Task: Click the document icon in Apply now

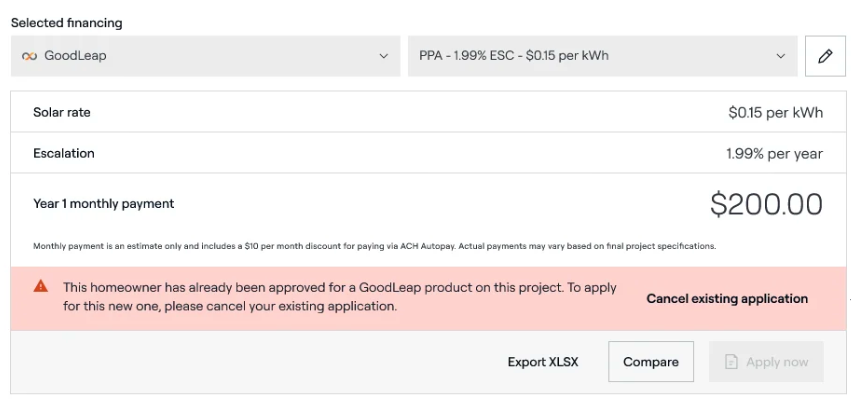Action: (731, 362)
